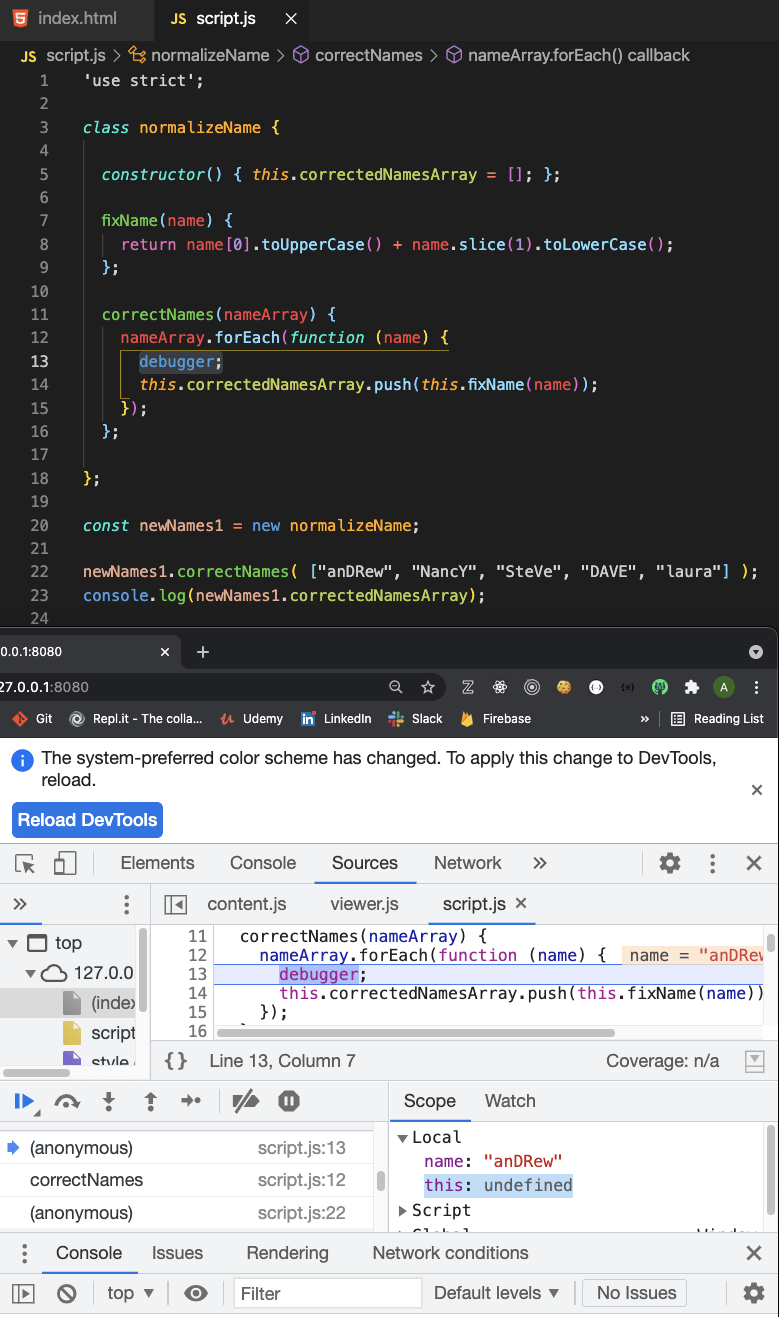Screen dimensions: 779x1317
Task: Toggle the Sources navigator sidebar
Action: (175, 904)
